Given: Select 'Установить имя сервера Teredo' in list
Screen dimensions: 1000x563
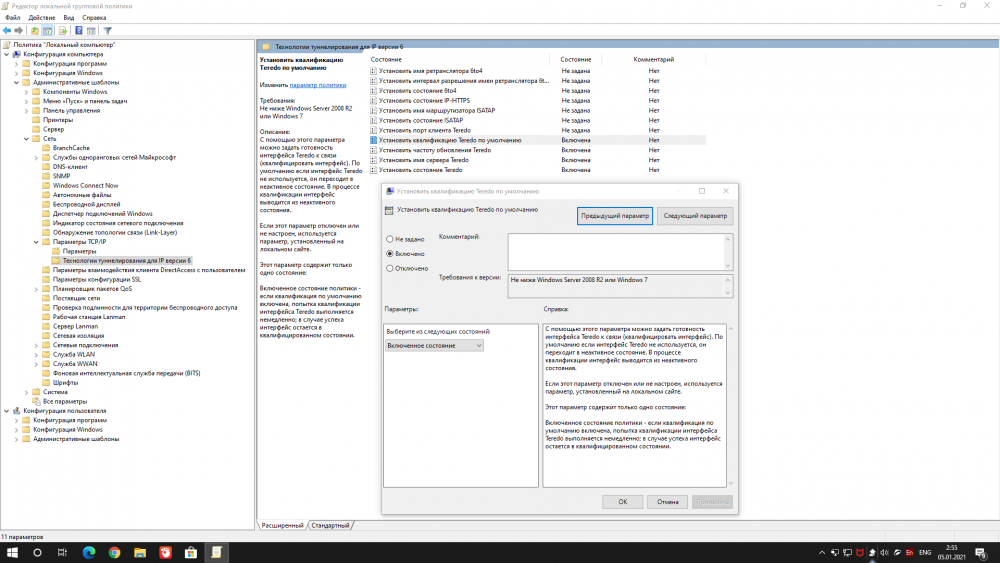Looking at the screenshot, I should (x=423, y=160).
